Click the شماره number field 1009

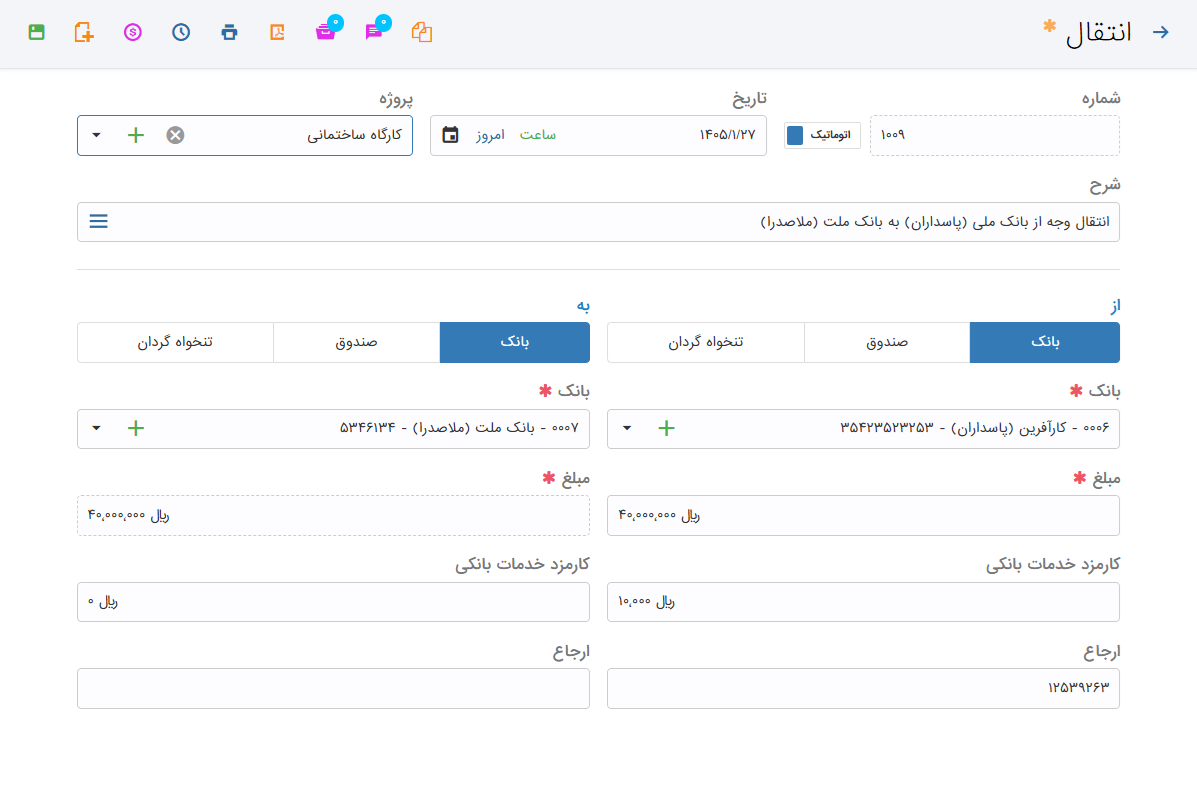(x=995, y=135)
